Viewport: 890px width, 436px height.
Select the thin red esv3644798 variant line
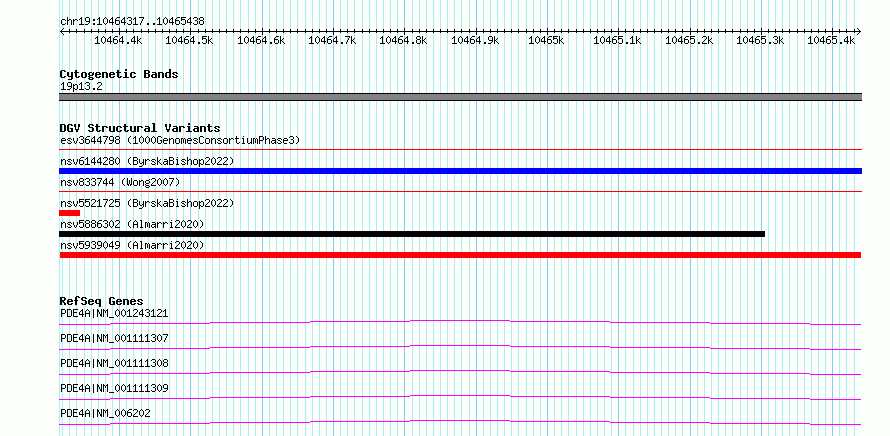tap(460, 150)
